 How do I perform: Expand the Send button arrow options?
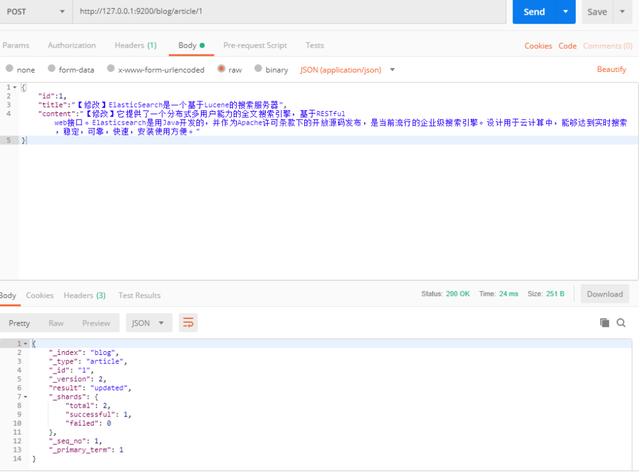pos(565,11)
